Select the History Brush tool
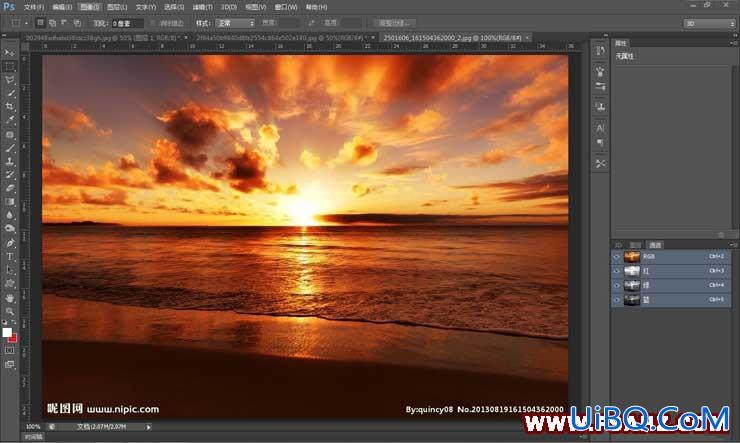740x443 pixels. point(9,175)
